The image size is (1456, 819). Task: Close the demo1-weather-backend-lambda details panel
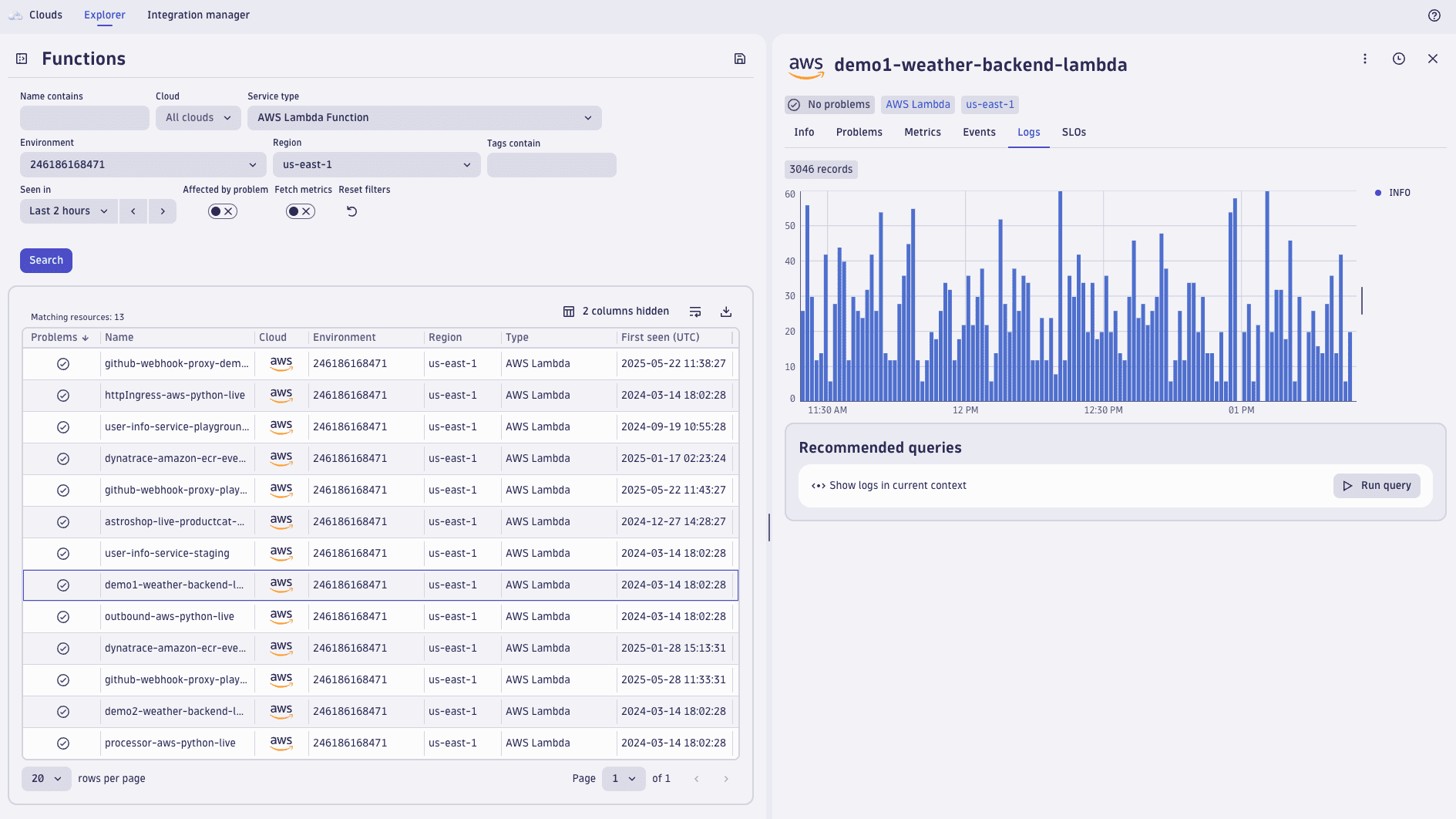[1432, 59]
